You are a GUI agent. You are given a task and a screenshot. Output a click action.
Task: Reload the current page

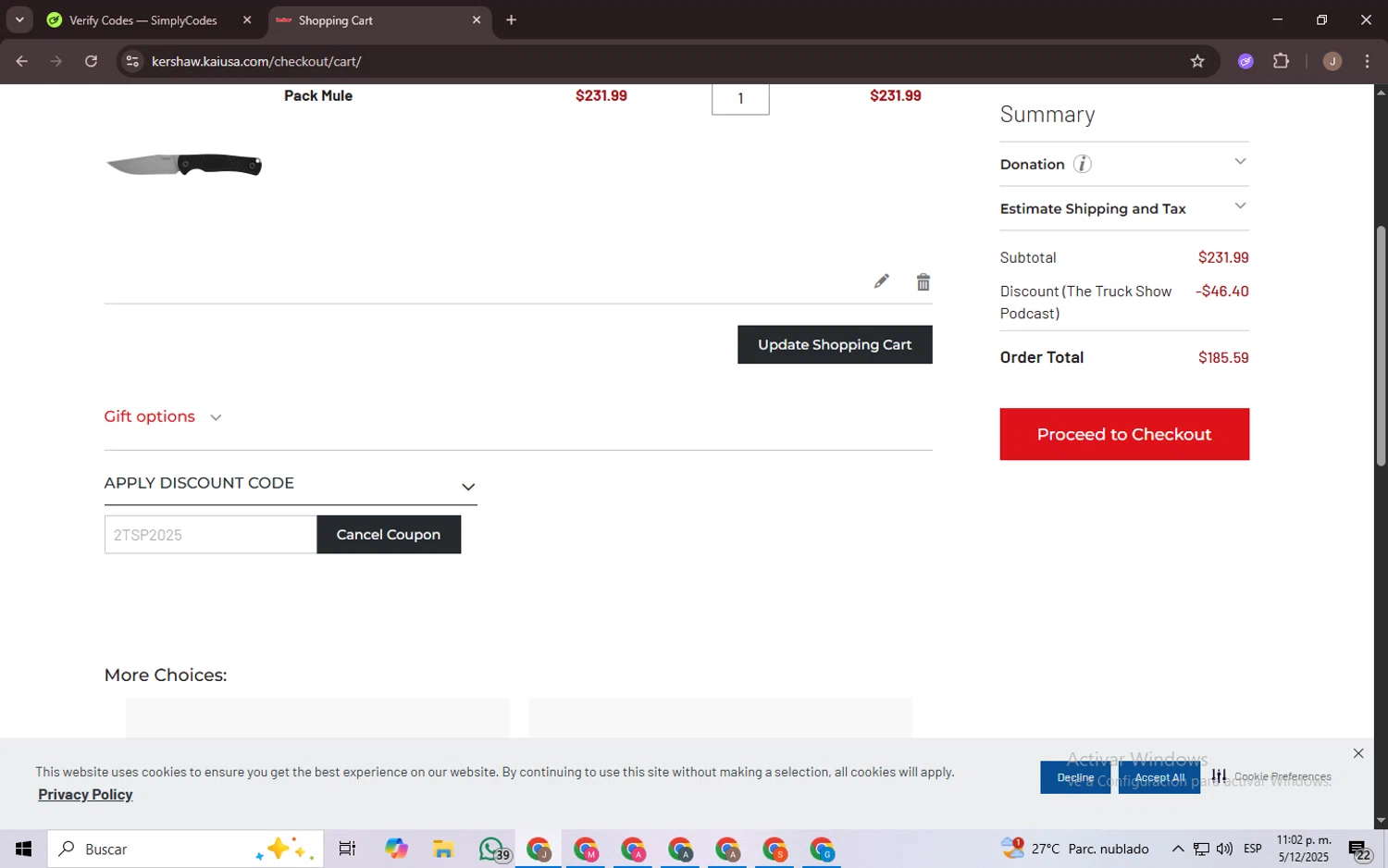tap(91, 61)
